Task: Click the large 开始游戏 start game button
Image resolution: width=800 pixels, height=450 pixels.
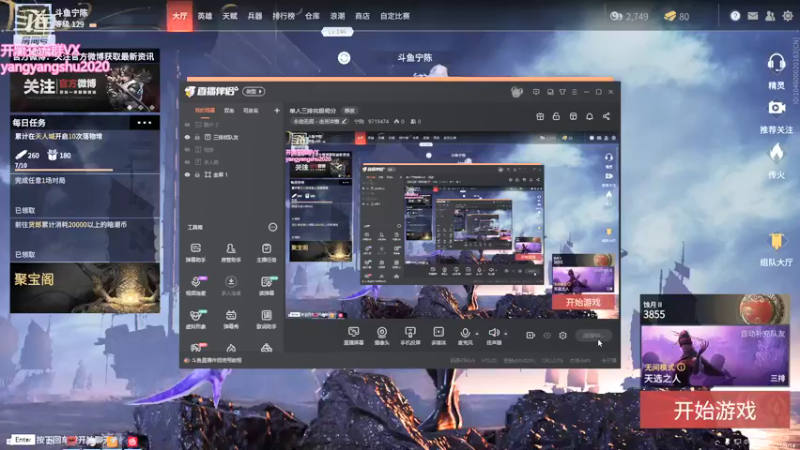Action: click(715, 410)
